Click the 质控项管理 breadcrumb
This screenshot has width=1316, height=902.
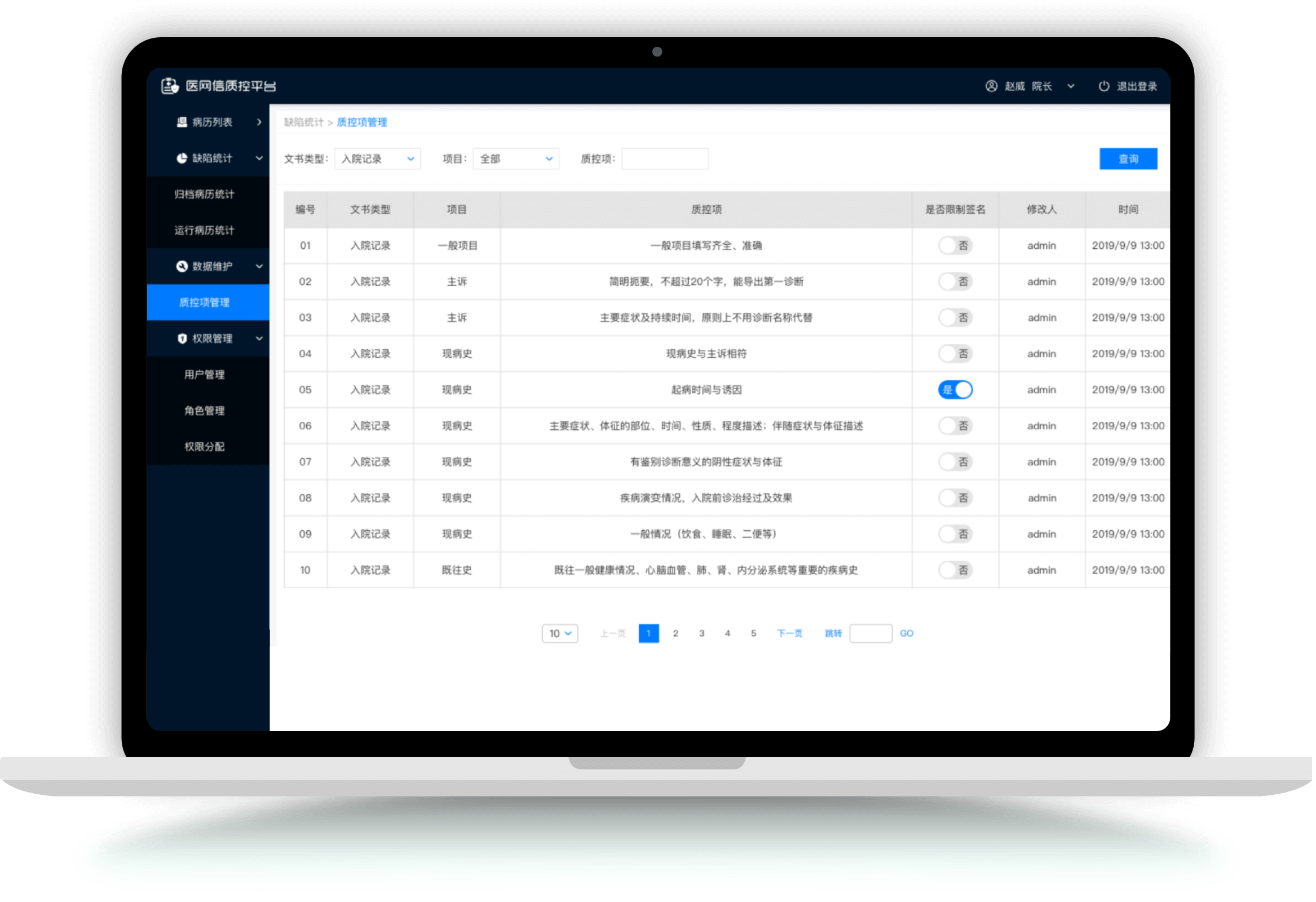363,122
